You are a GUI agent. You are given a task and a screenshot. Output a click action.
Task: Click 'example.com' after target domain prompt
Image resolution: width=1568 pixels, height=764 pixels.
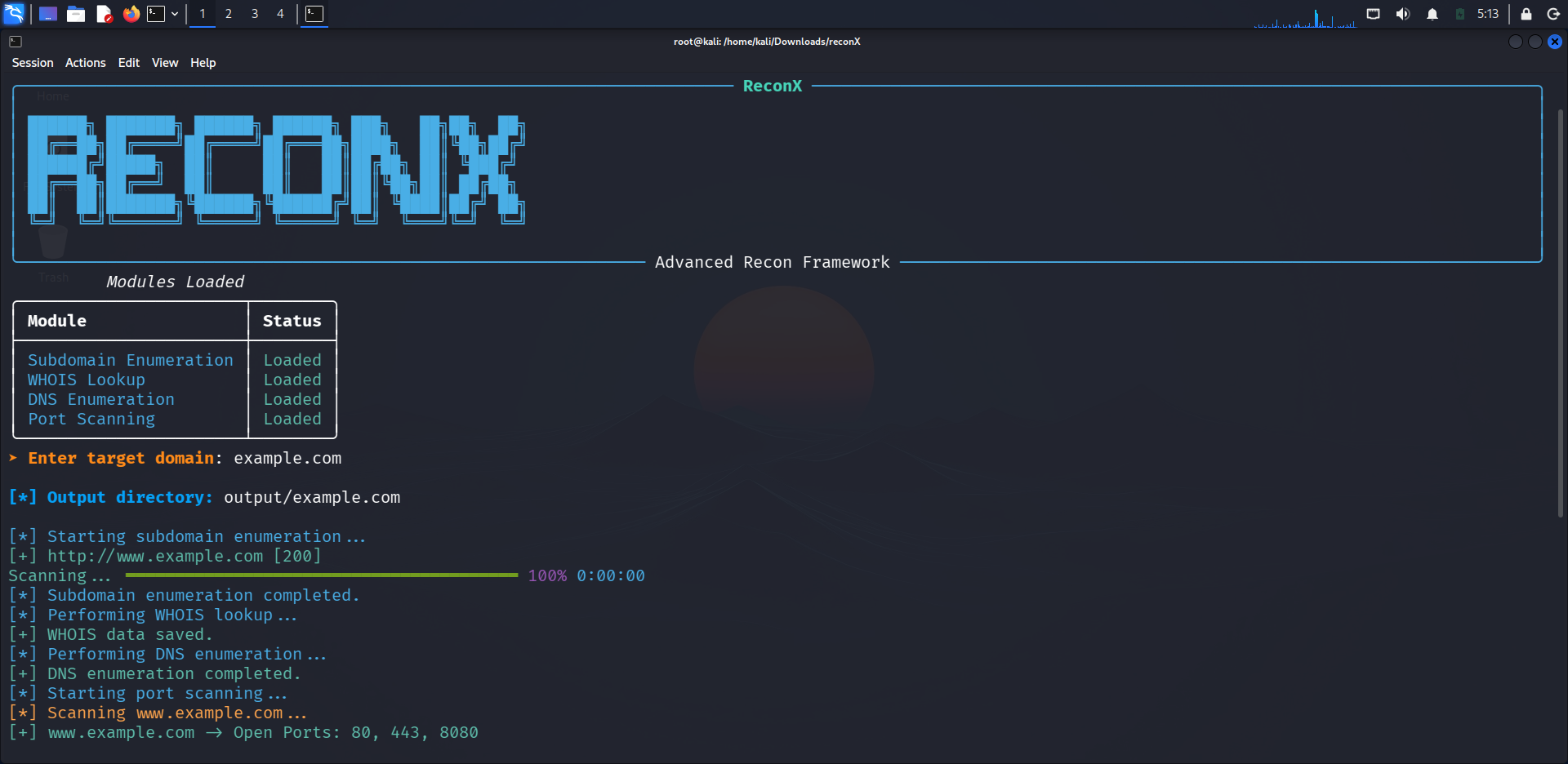287,458
